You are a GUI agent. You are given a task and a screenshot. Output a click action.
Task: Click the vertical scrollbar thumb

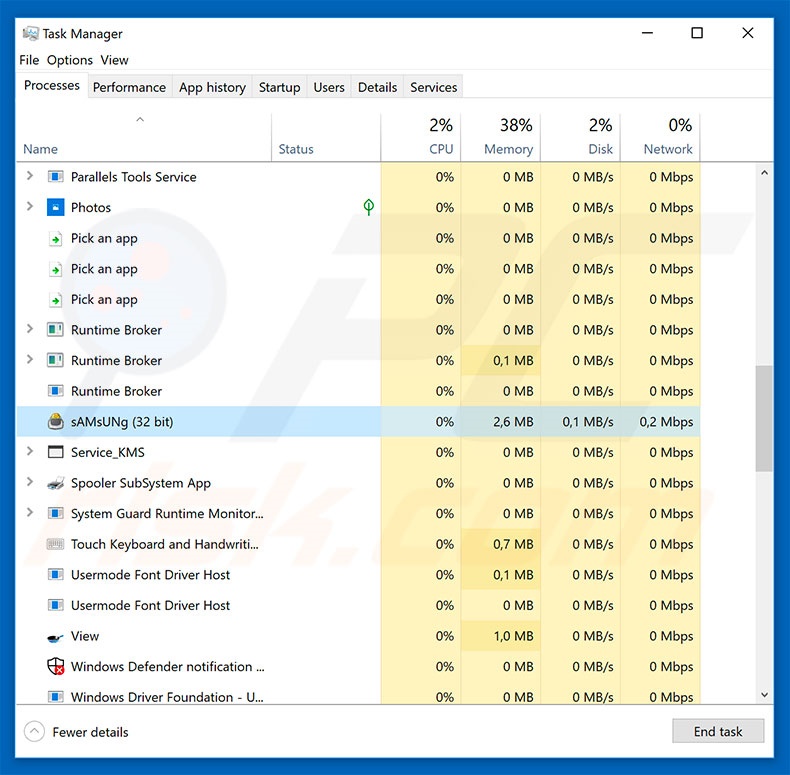click(x=764, y=418)
